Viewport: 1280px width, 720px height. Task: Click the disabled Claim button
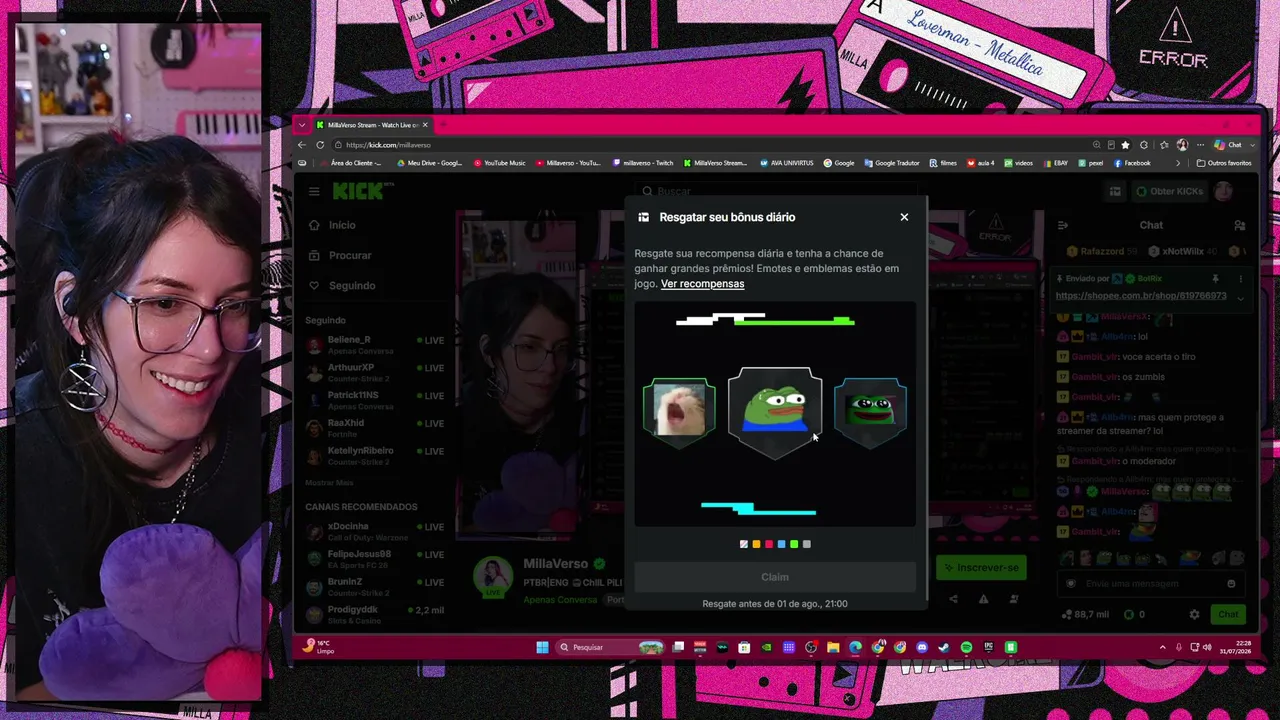(775, 577)
